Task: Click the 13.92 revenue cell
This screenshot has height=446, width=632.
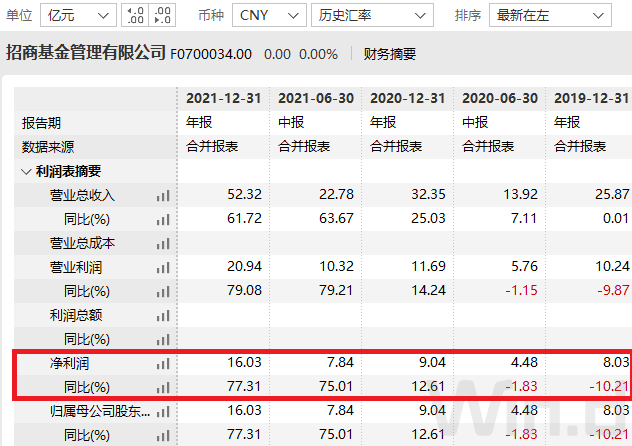Action: [520, 195]
